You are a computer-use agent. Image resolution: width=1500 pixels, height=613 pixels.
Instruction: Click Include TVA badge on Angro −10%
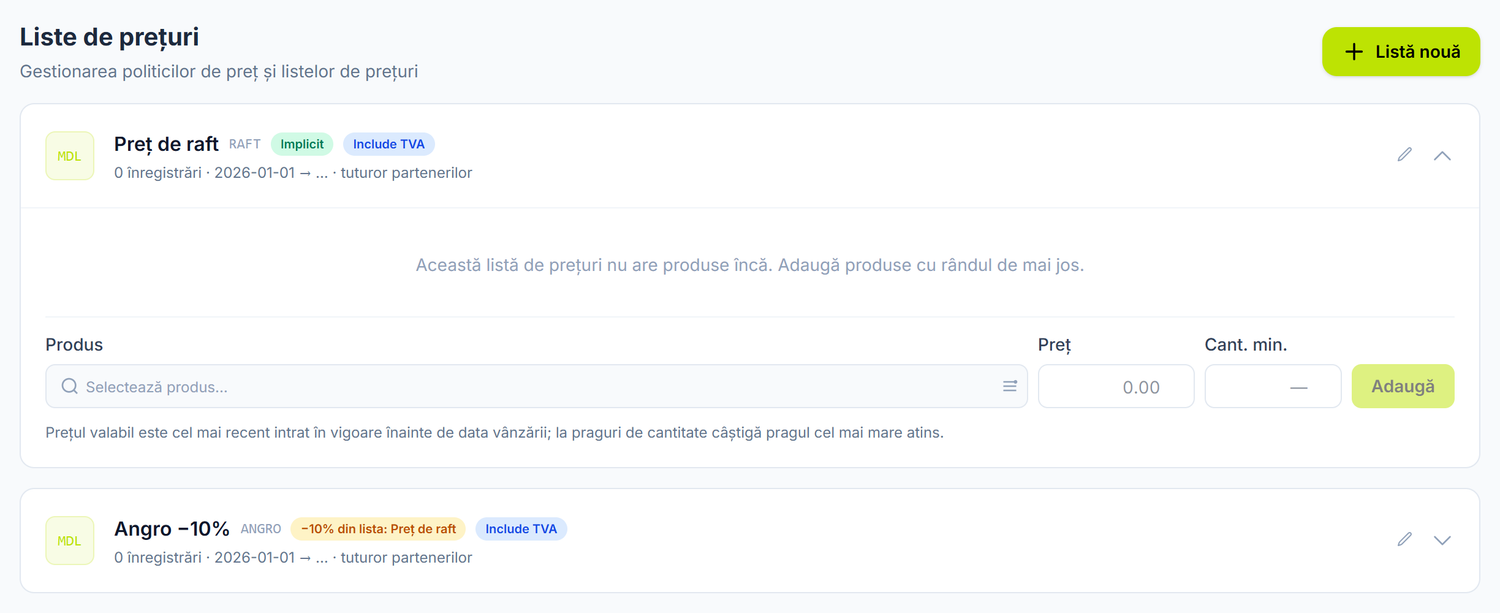click(521, 529)
